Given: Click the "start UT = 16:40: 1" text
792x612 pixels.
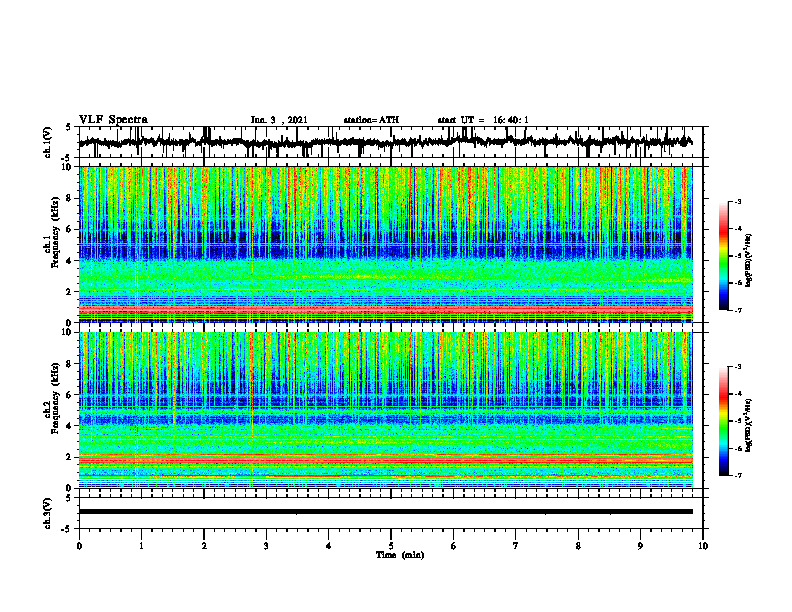Looking at the screenshot, I should (483, 120).
